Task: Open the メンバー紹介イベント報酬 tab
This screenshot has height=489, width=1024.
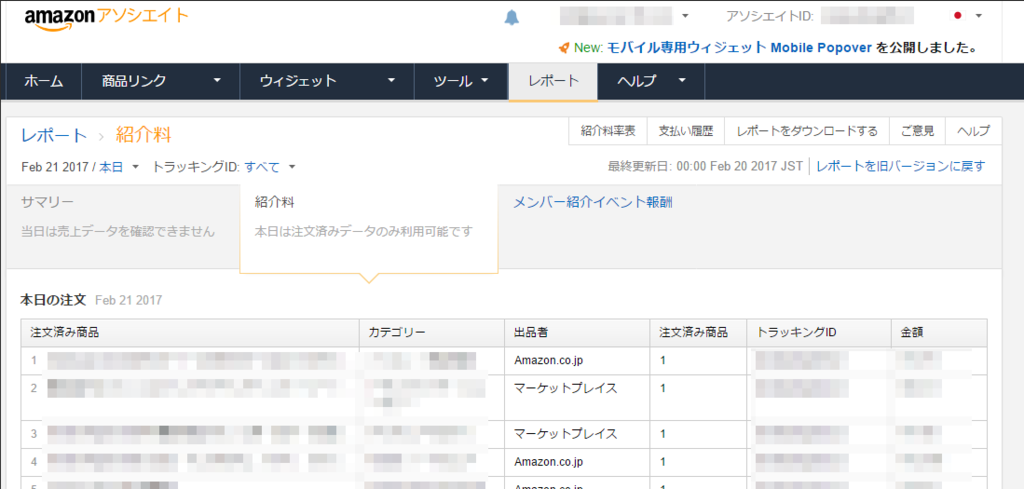Action: pyautogui.click(x=593, y=202)
